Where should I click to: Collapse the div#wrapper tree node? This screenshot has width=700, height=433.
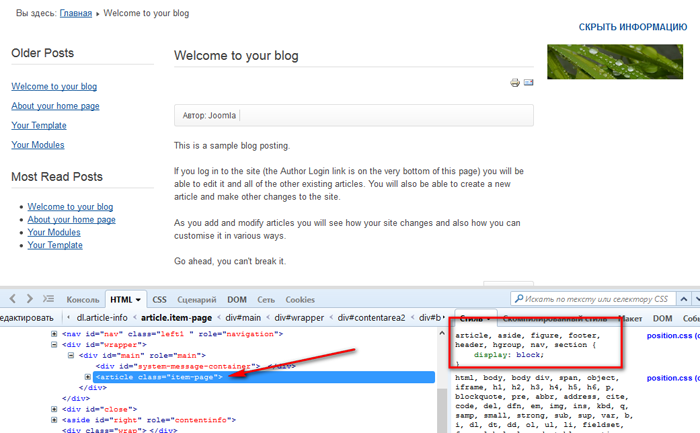(55, 344)
